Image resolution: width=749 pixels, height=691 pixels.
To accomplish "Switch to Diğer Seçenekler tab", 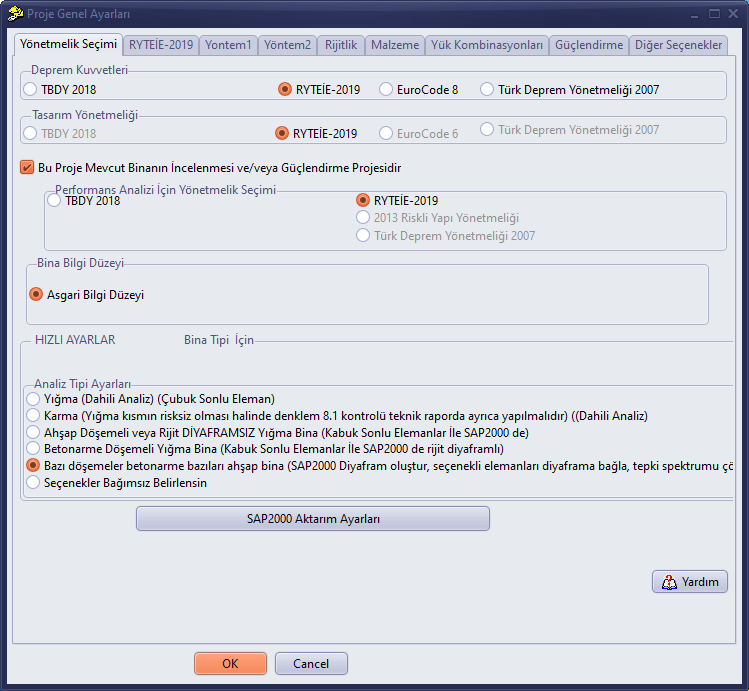I will coord(678,45).
